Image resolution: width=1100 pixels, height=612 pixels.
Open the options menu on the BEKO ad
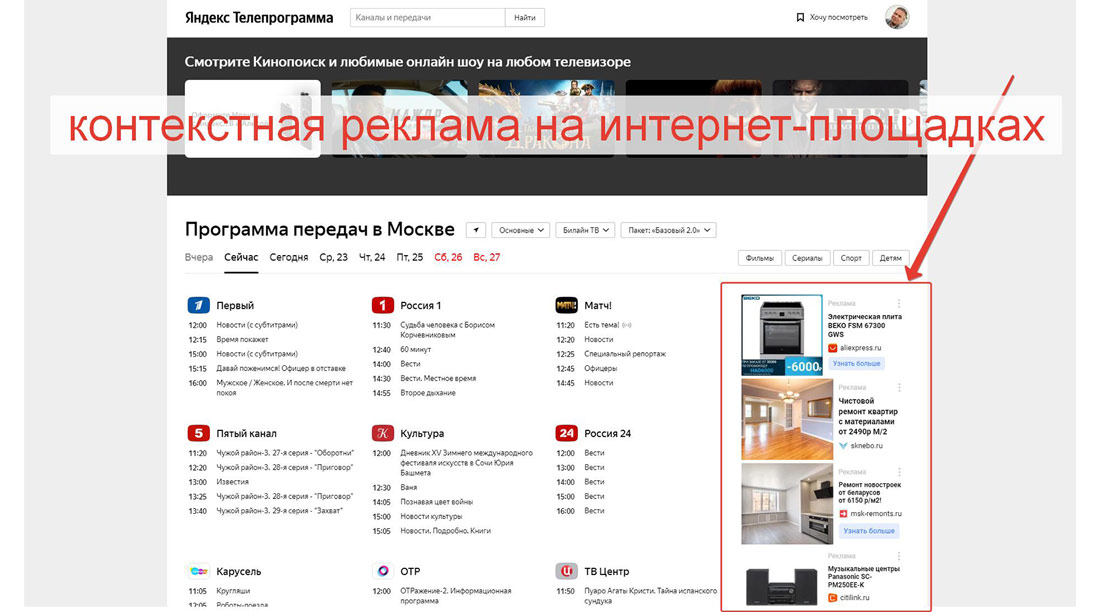pos(899,304)
